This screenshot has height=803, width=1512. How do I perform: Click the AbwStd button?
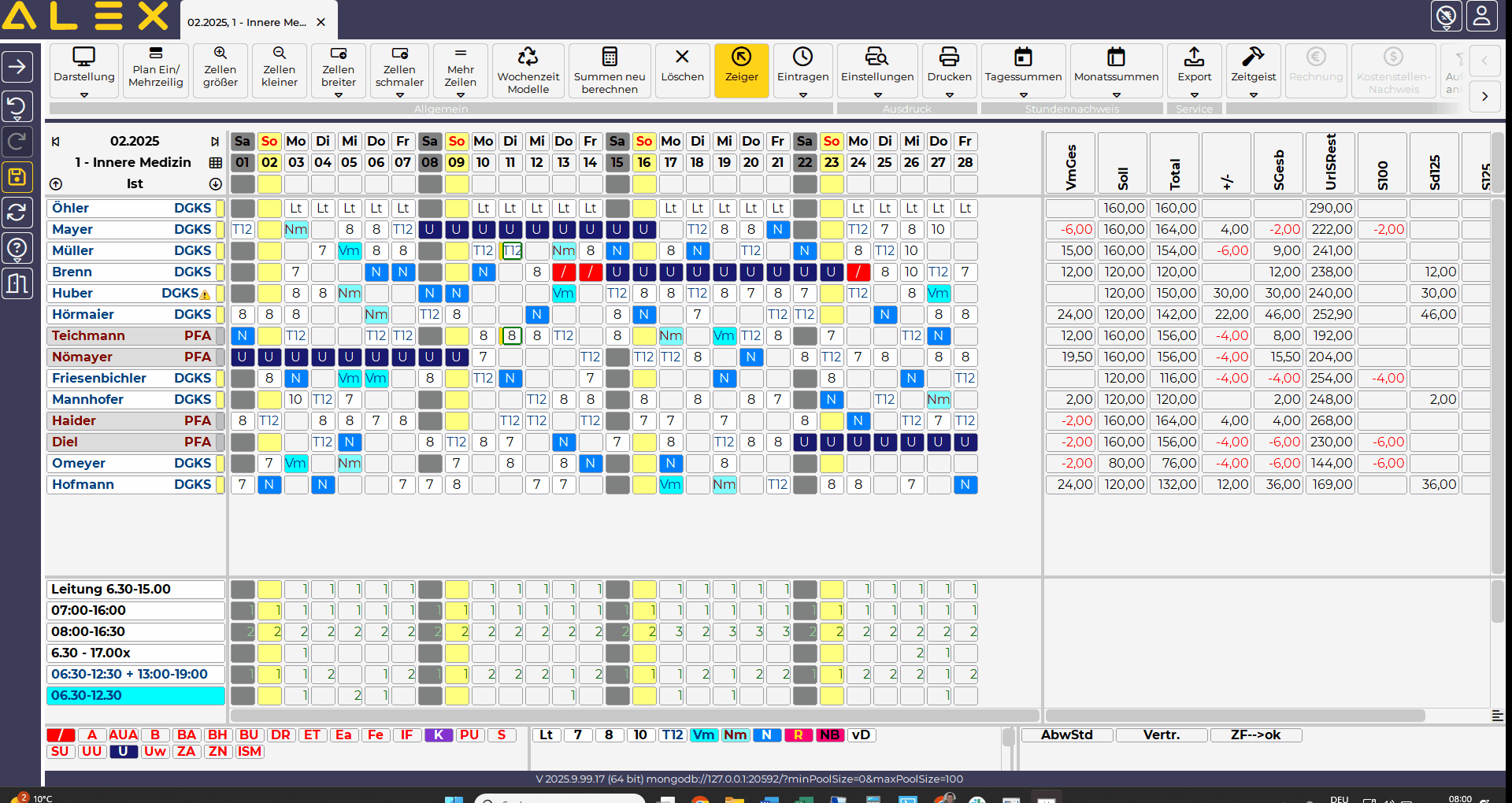pyautogui.click(x=1066, y=735)
